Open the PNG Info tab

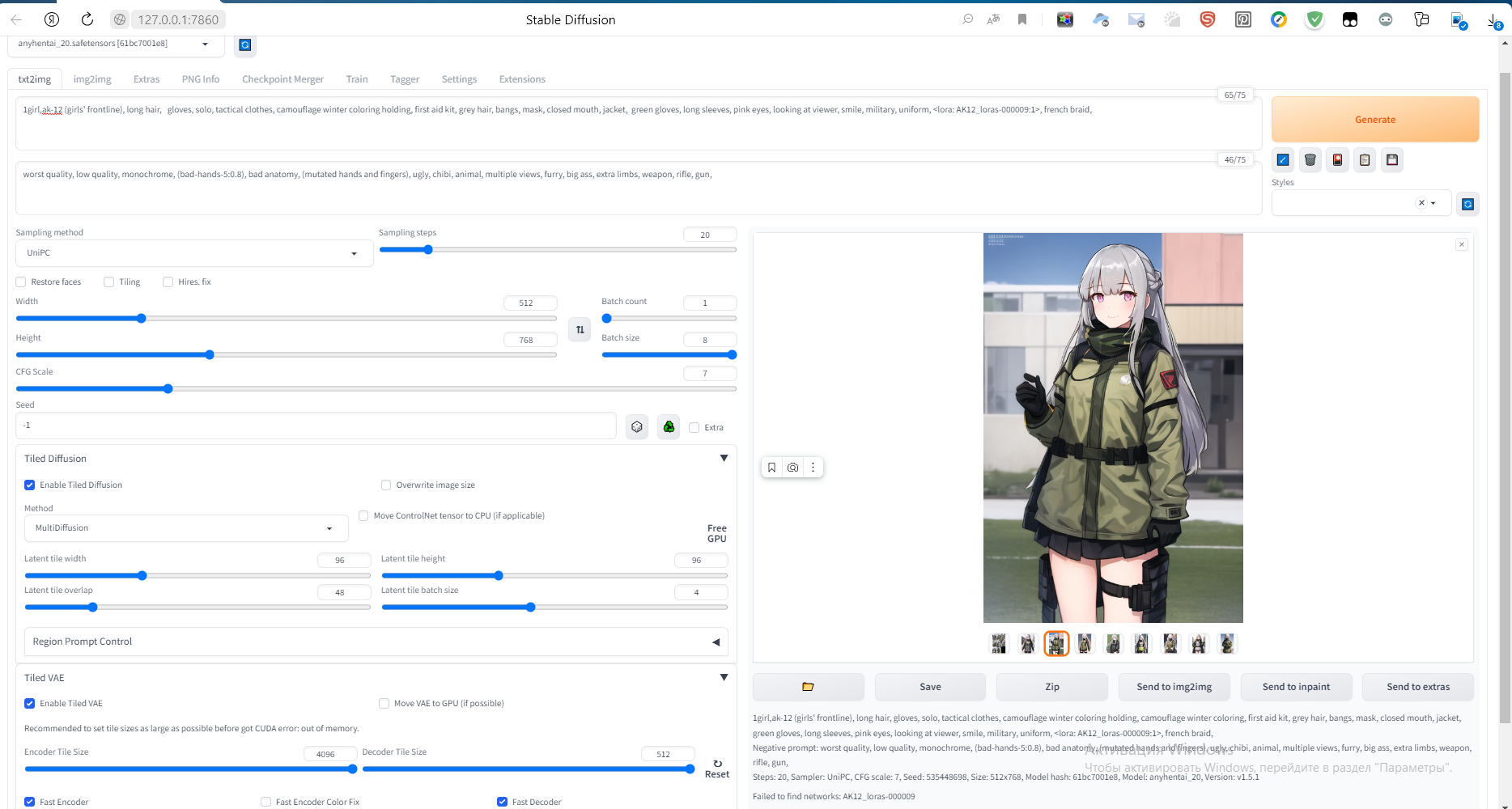click(x=201, y=79)
